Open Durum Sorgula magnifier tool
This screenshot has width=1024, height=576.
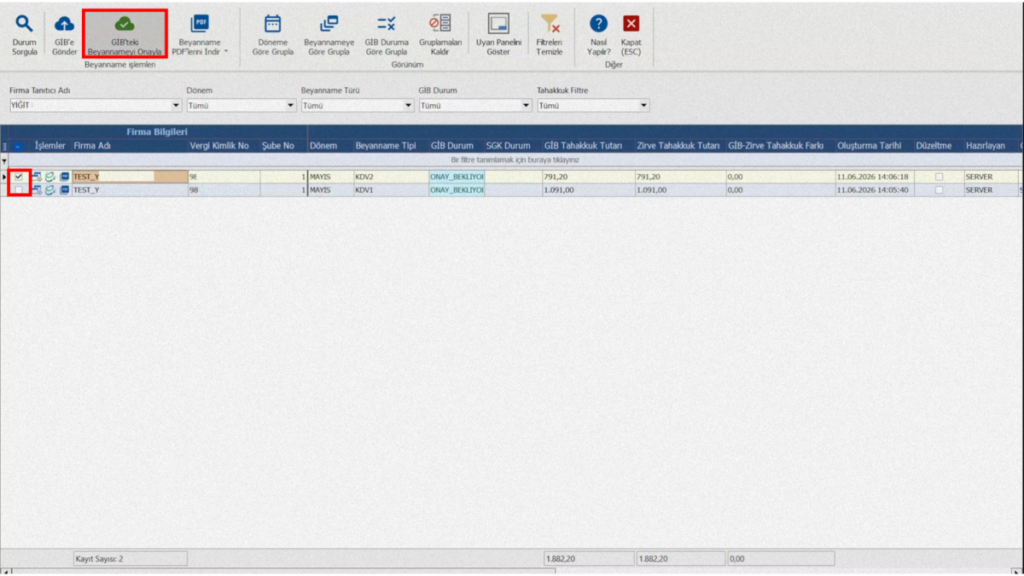[24, 35]
